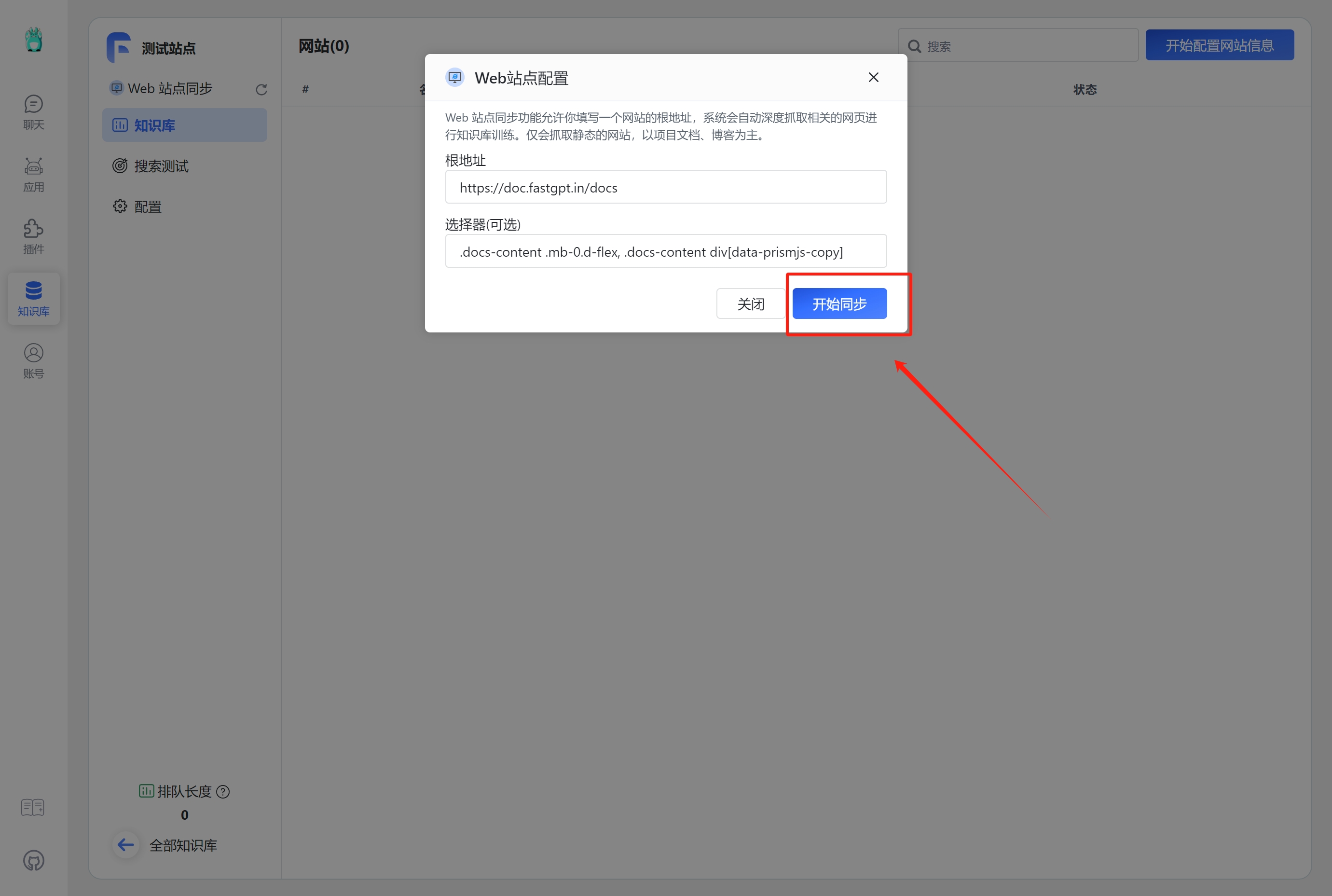
Task: Click the 排队长度 help question icon
Action: [223, 791]
